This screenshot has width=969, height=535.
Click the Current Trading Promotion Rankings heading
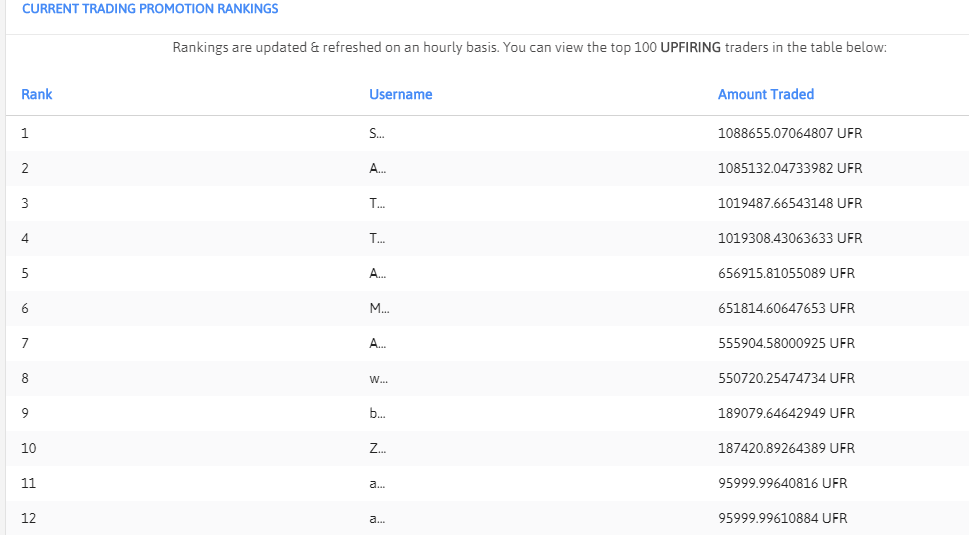[x=150, y=9]
